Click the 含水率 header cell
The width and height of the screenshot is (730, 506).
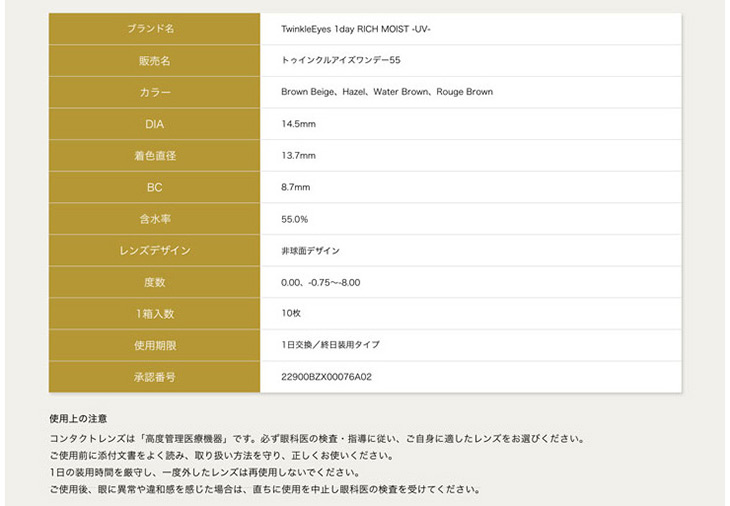point(154,219)
